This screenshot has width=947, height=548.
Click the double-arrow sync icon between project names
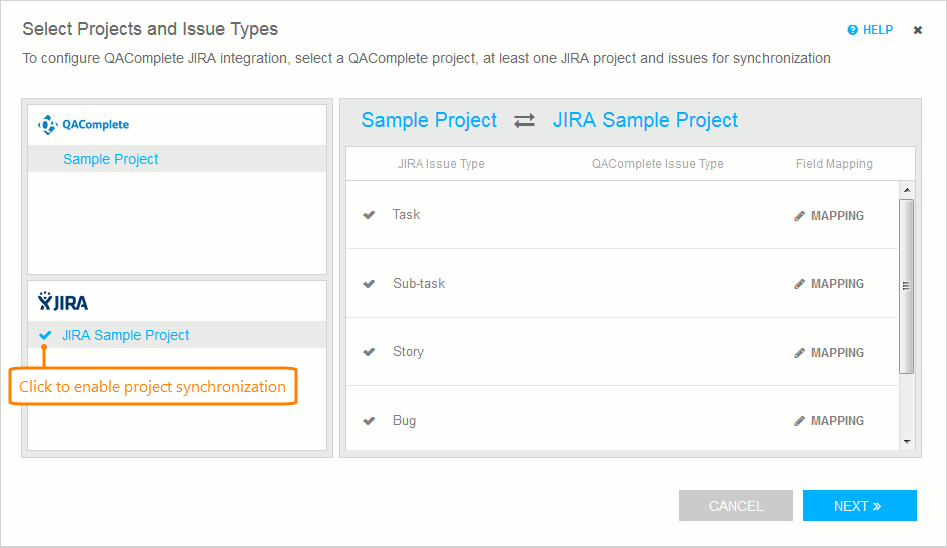(525, 121)
